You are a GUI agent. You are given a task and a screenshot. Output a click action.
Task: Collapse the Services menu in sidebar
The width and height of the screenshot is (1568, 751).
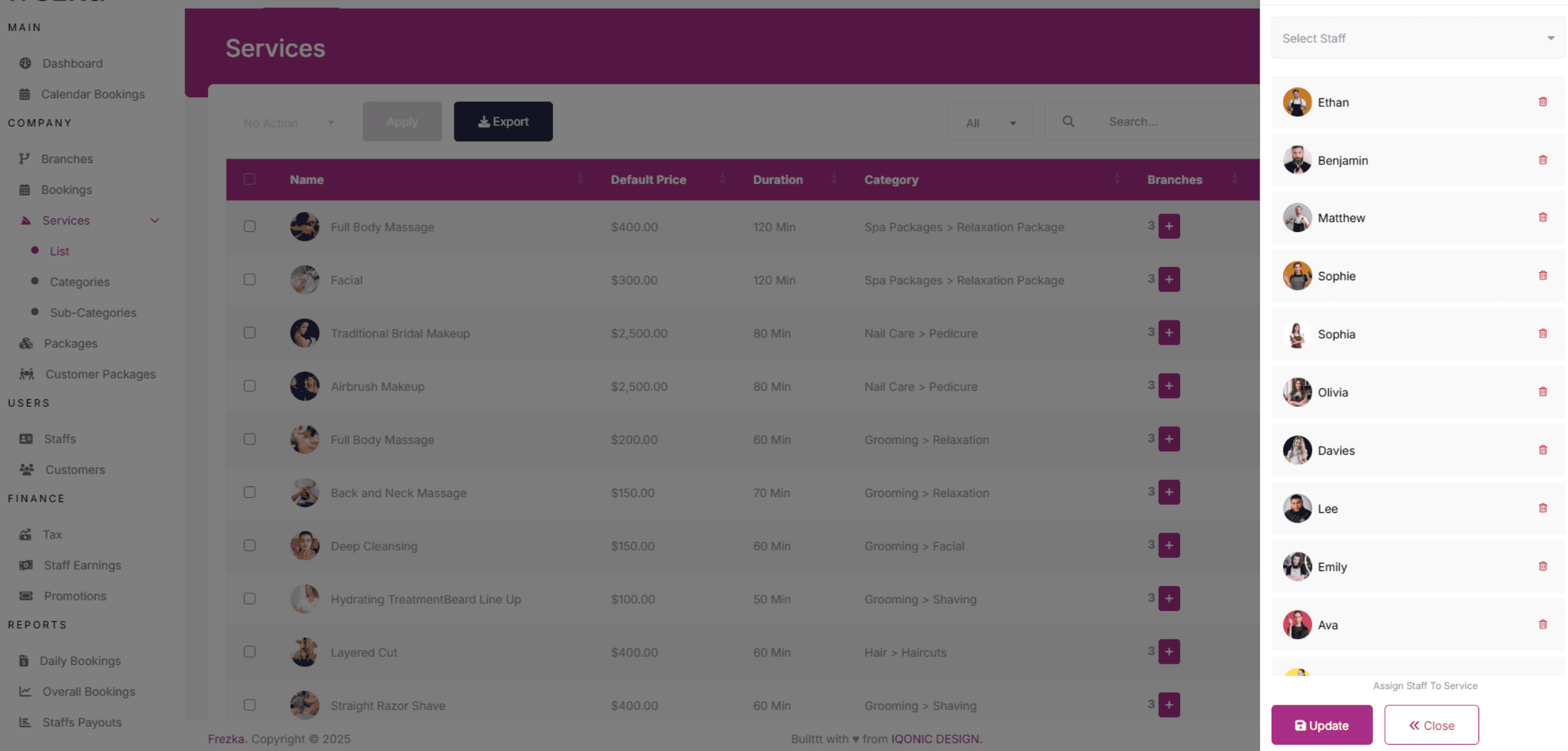155,220
